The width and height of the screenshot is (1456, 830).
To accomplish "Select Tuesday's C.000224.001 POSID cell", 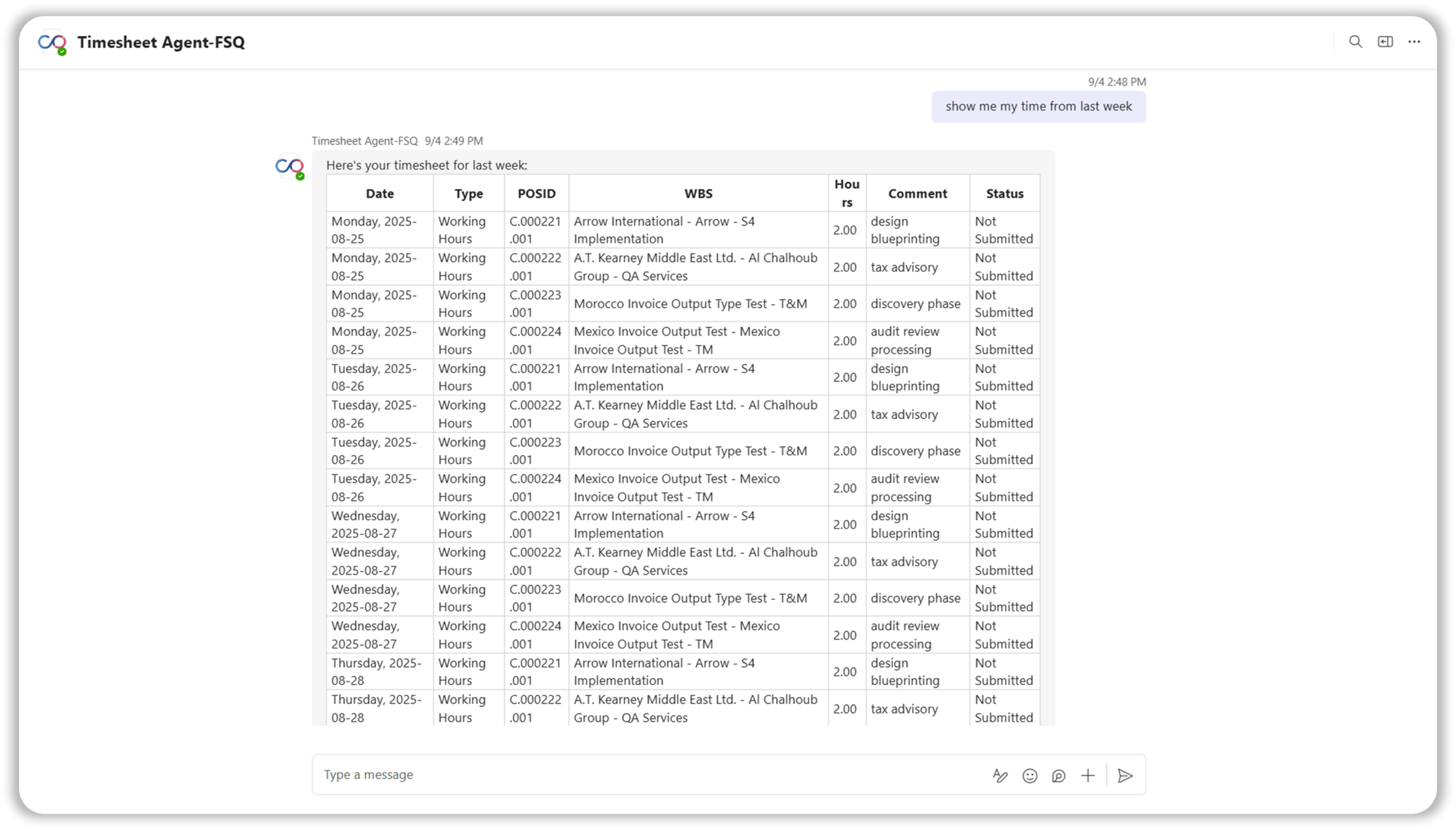I will [536, 488].
